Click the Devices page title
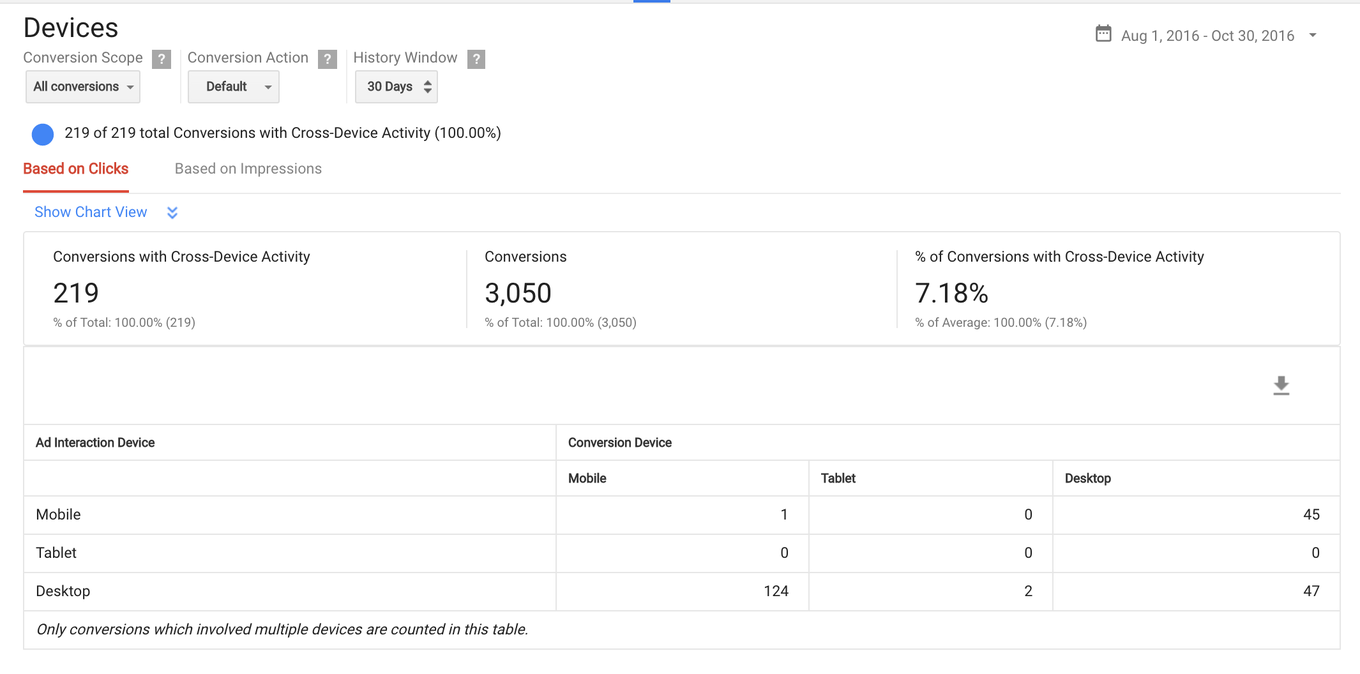 tap(70, 27)
